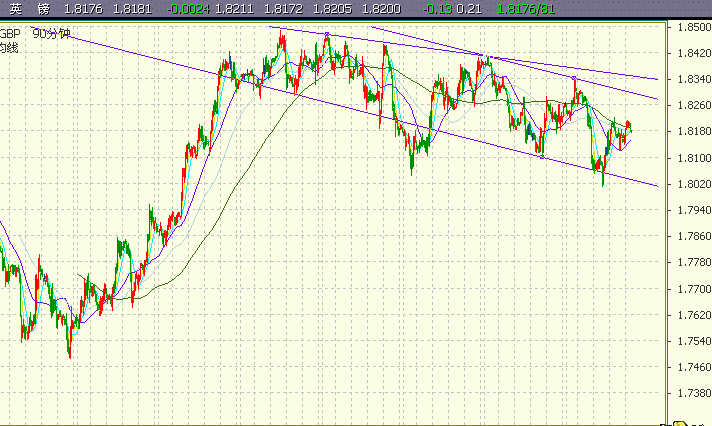The image size is (712, 426).
Task: Select the 1.8176/81 bid/ask quote
Action: [x=526, y=9]
